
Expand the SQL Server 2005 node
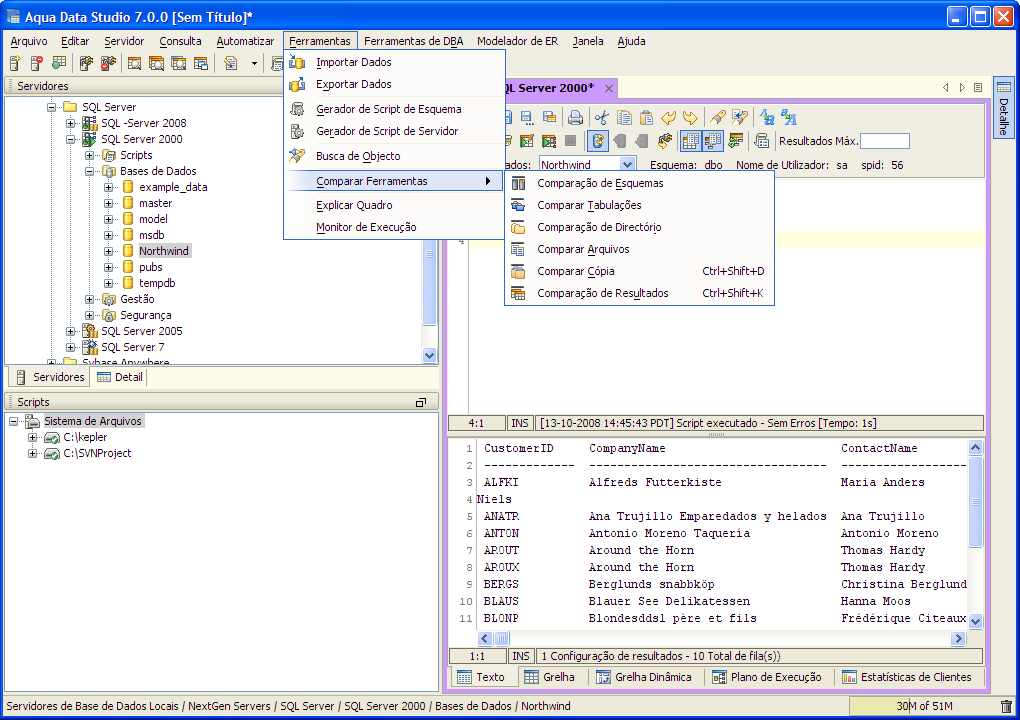tap(70, 331)
